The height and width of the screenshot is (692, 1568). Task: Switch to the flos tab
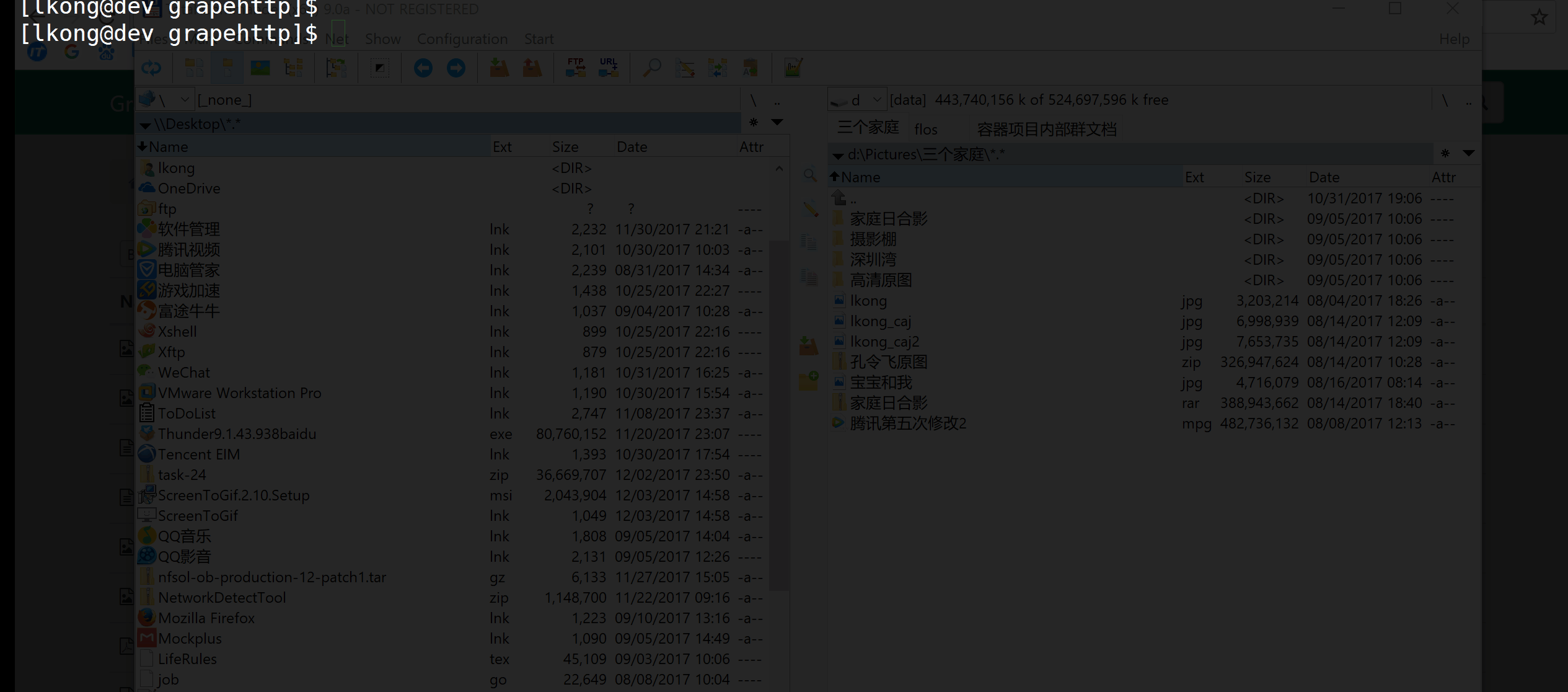925,129
